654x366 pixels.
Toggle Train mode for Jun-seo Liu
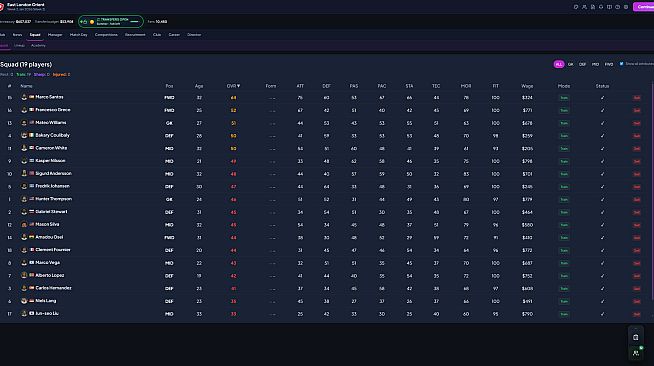564,314
